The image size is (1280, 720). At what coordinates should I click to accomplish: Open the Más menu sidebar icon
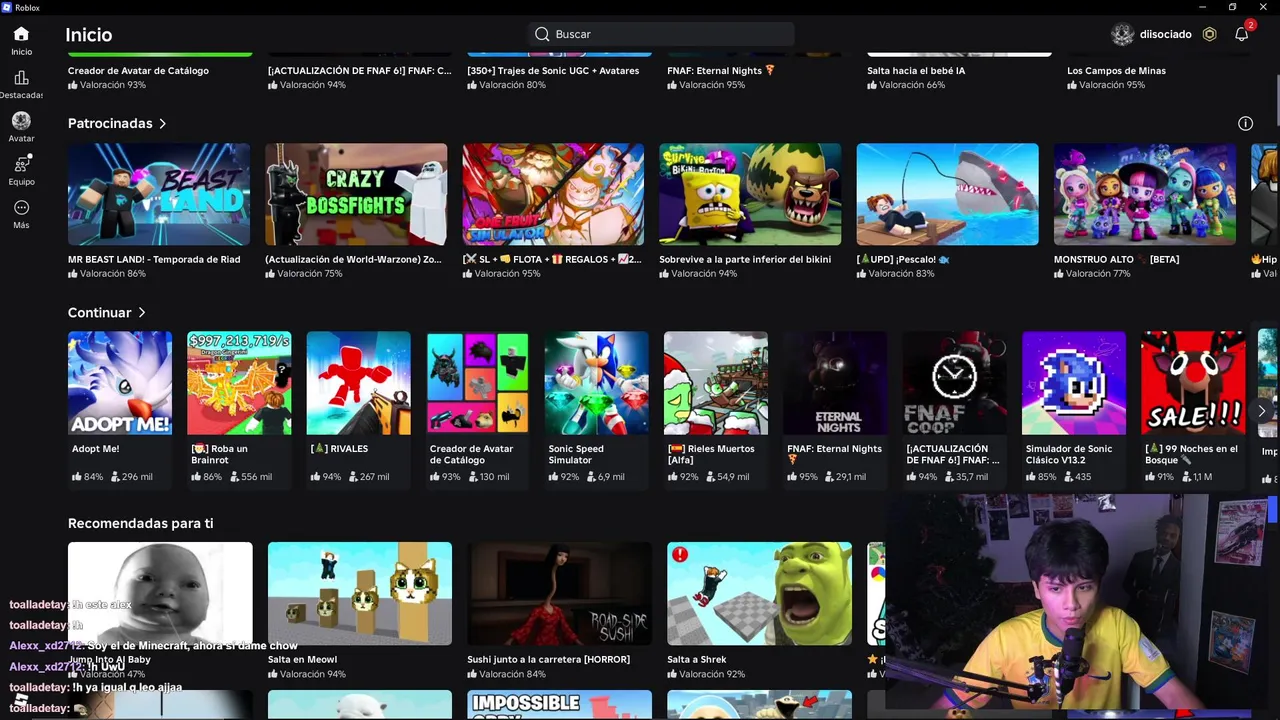click(x=21, y=208)
